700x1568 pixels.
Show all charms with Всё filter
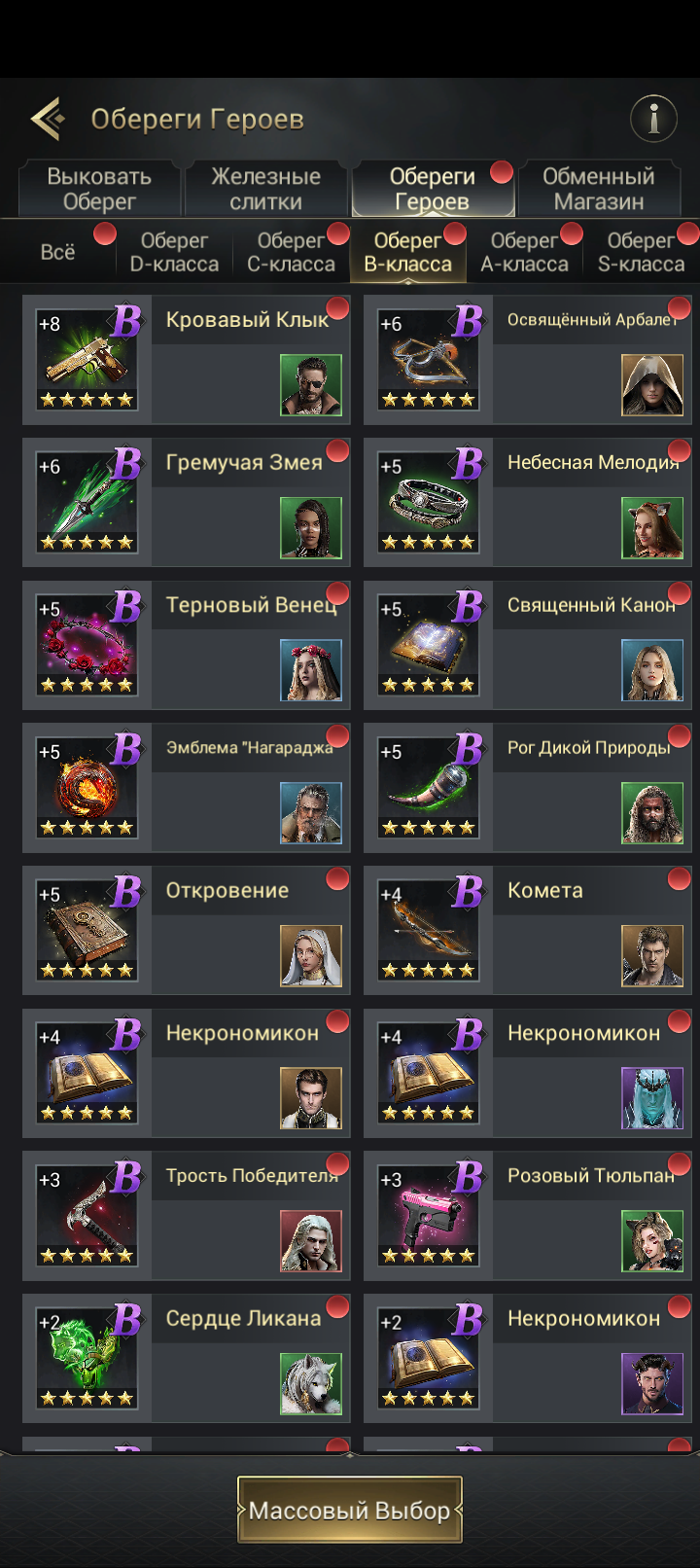pyautogui.click(x=58, y=252)
